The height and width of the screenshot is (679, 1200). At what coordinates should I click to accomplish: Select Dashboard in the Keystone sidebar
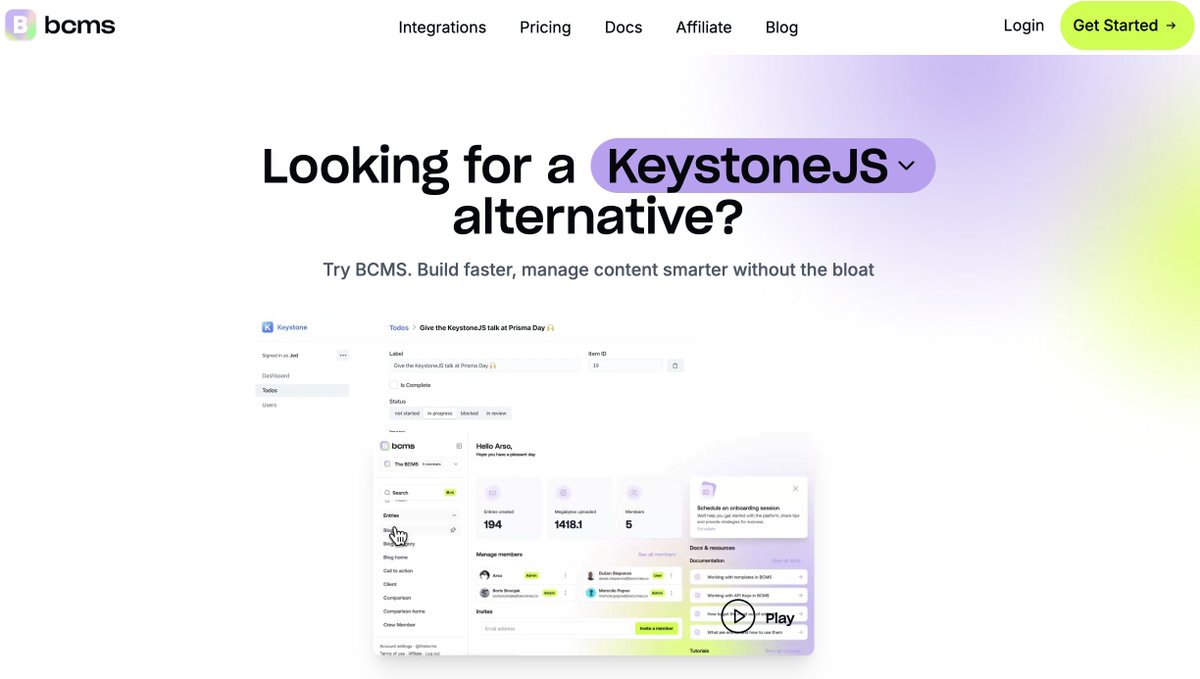click(276, 375)
